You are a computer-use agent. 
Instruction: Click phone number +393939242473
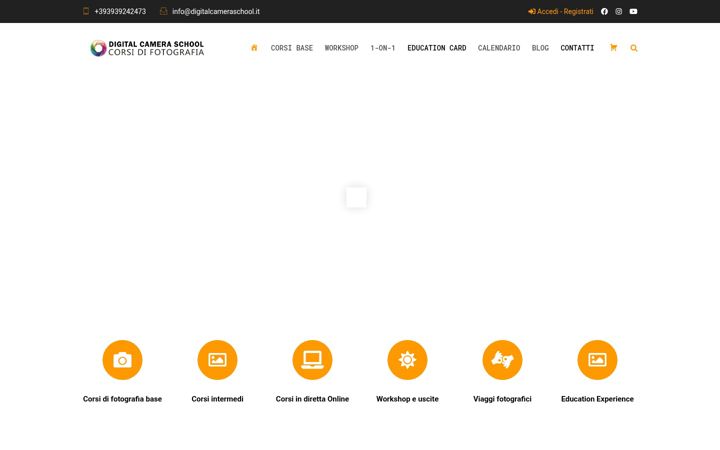click(x=120, y=11)
